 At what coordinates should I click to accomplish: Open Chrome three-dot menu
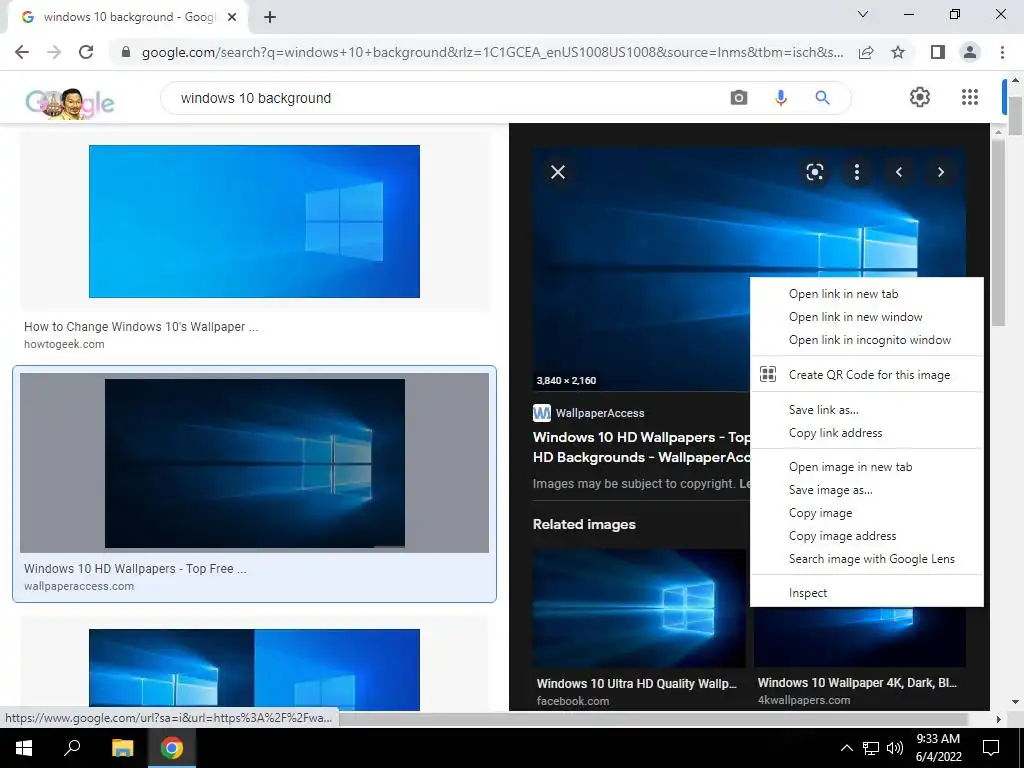(x=1002, y=52)
